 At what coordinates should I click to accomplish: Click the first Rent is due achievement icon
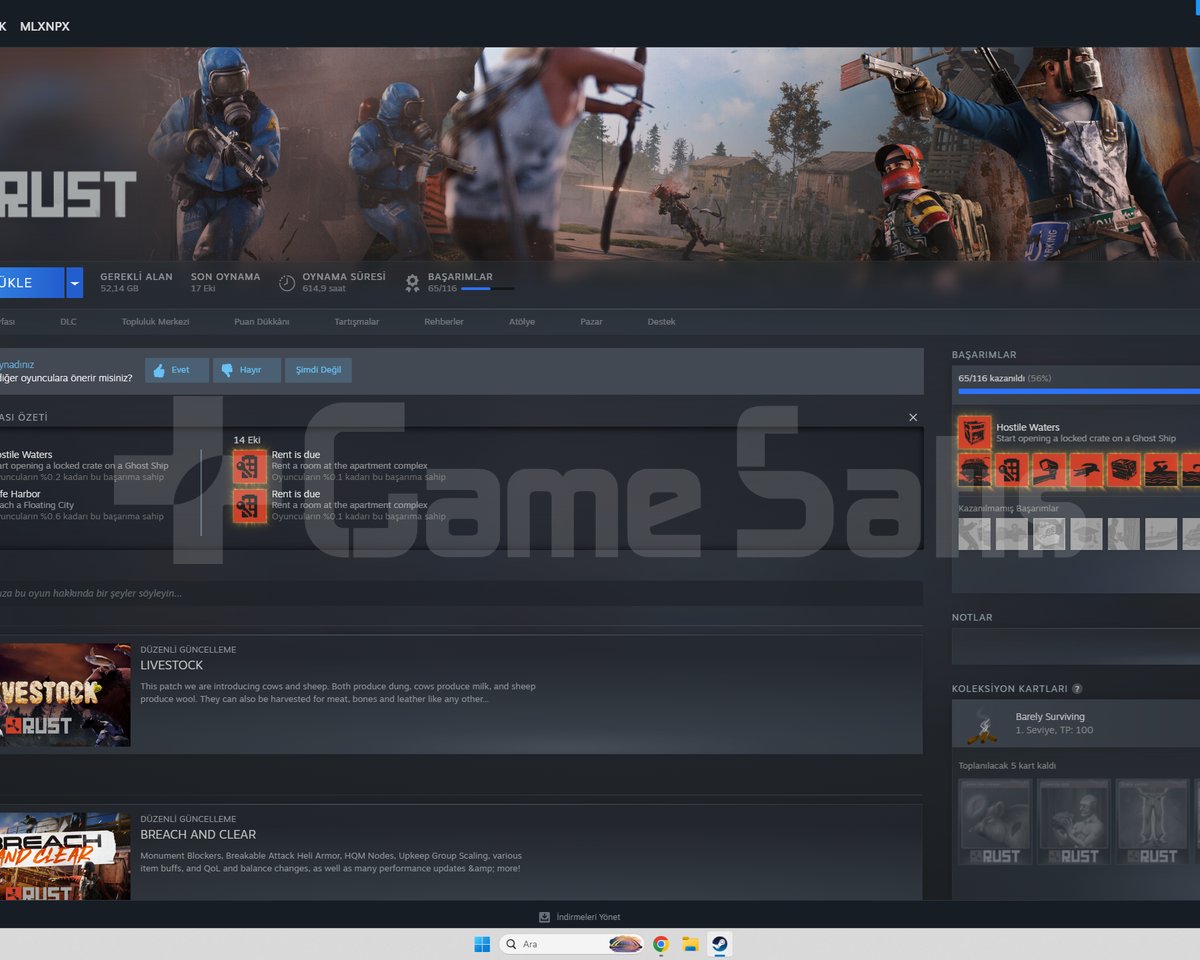click(x=250, y=466)
